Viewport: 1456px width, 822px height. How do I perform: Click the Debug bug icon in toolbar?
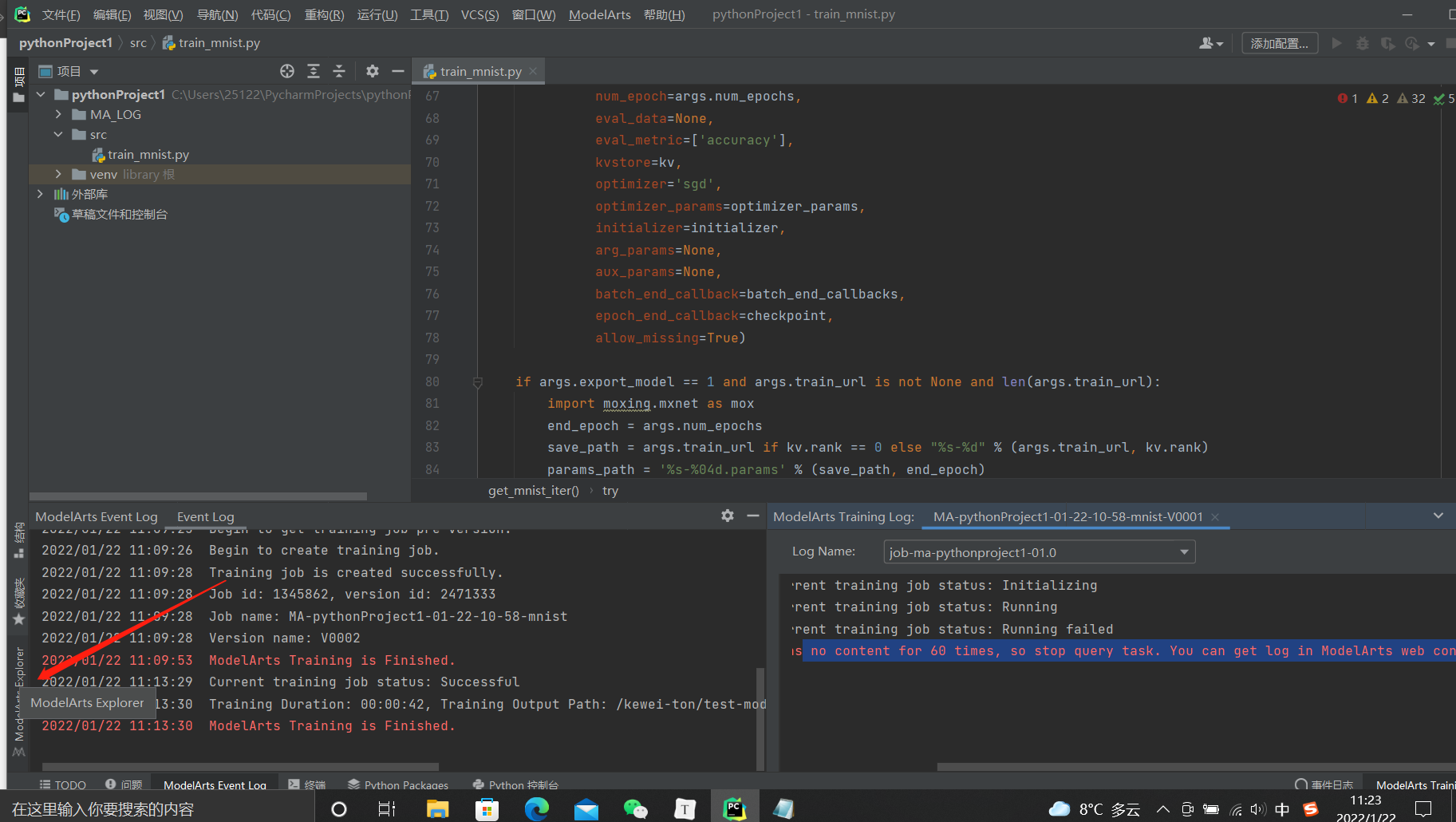1363,43
